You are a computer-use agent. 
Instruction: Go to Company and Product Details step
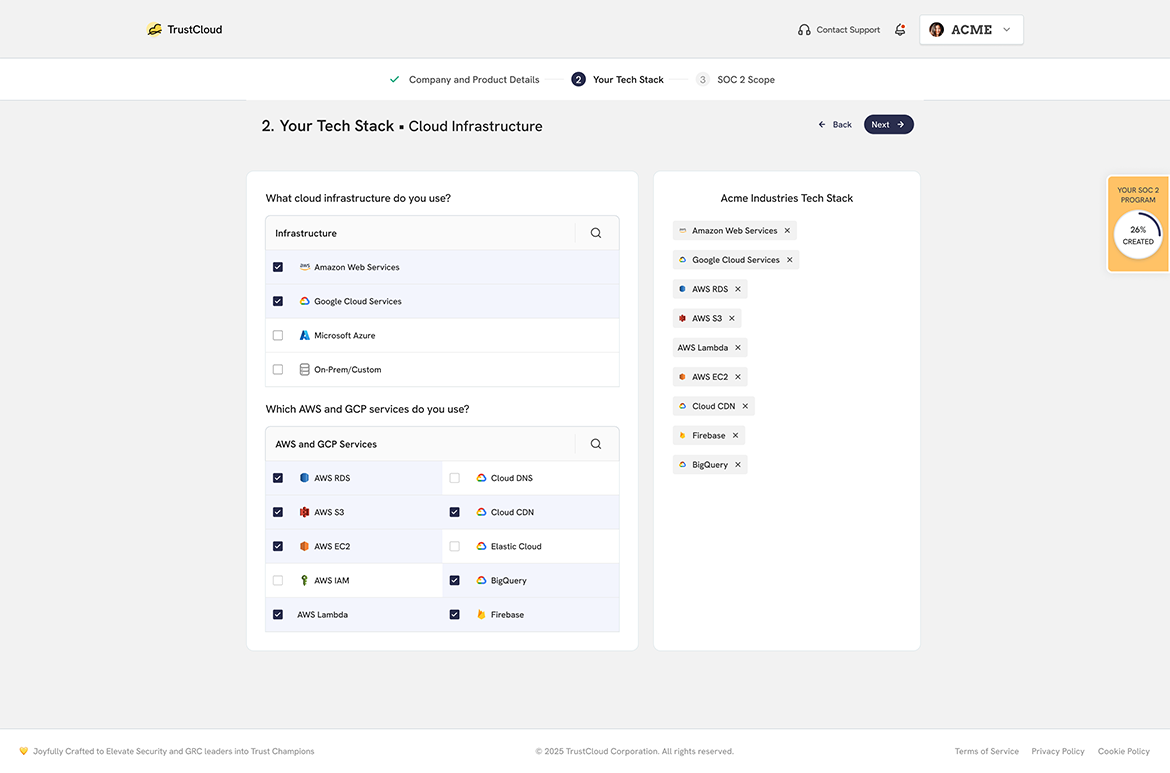474,80
